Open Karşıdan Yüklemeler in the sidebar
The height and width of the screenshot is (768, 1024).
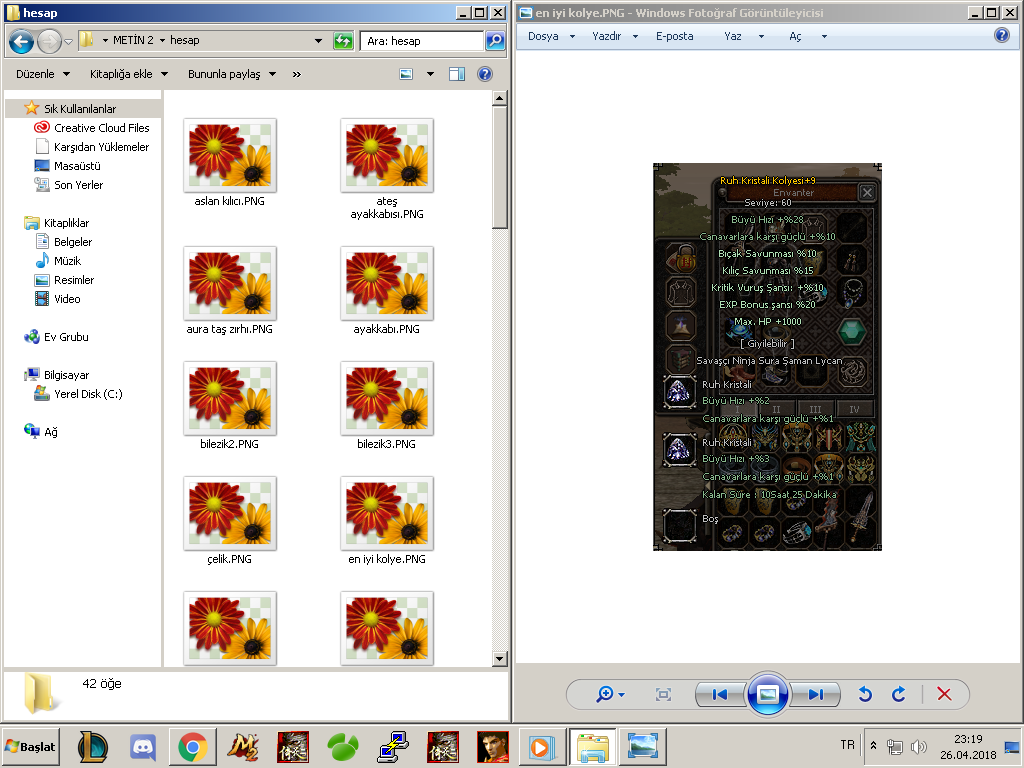(101, 146)
